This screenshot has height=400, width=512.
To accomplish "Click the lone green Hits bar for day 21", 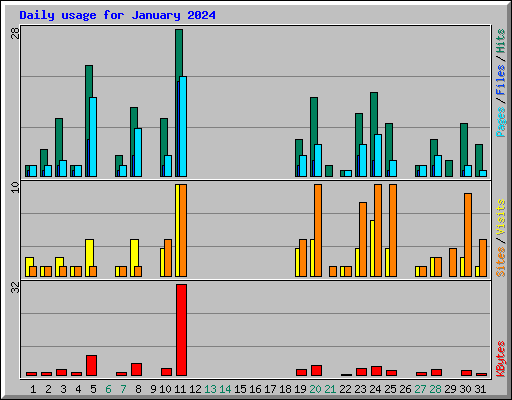I will (329, 171).
